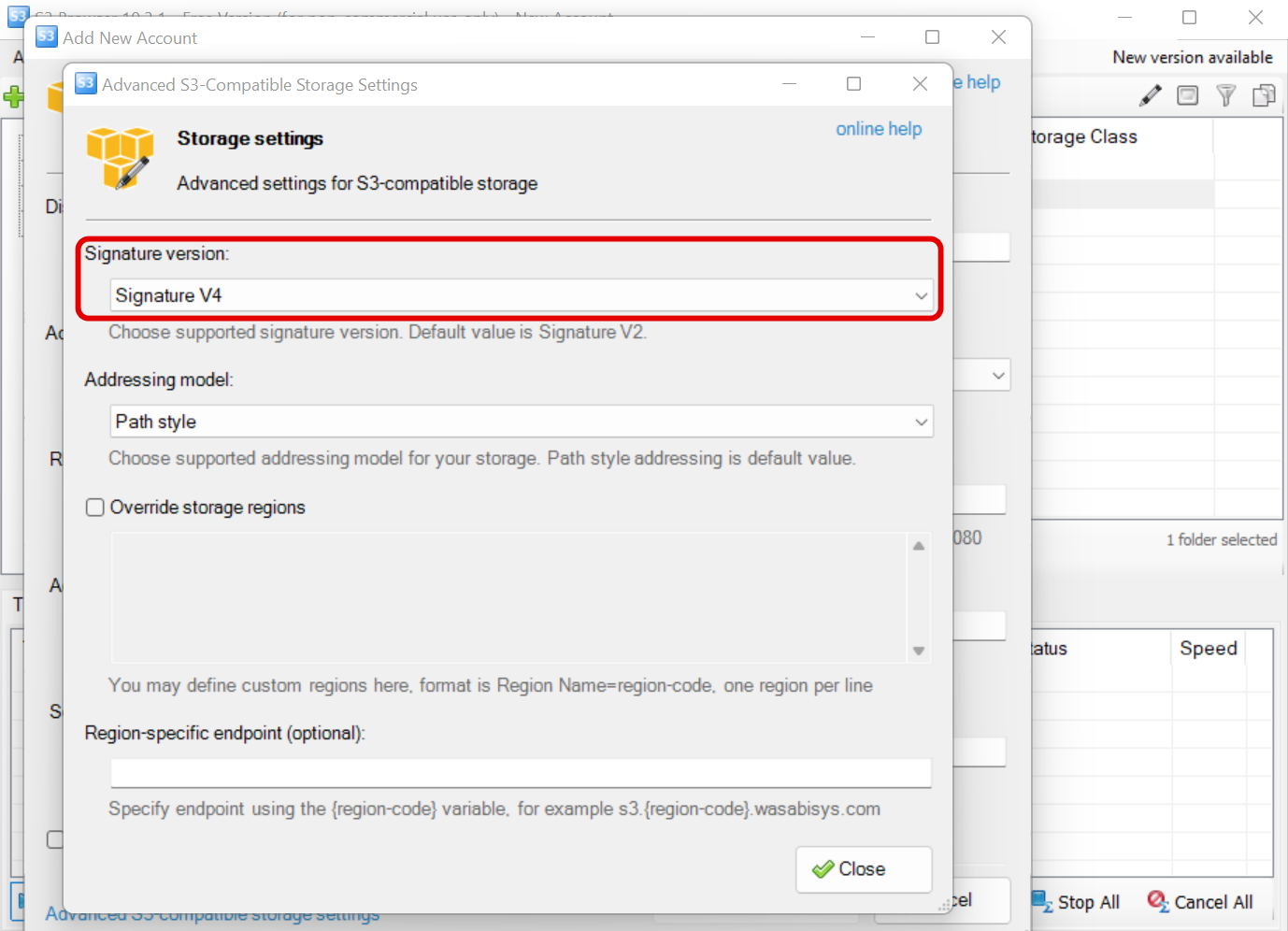This screenshot has height=931, width=1288.
Task: Click the Speed column header
Action: pyautogui.click(x=1208, y=649)
